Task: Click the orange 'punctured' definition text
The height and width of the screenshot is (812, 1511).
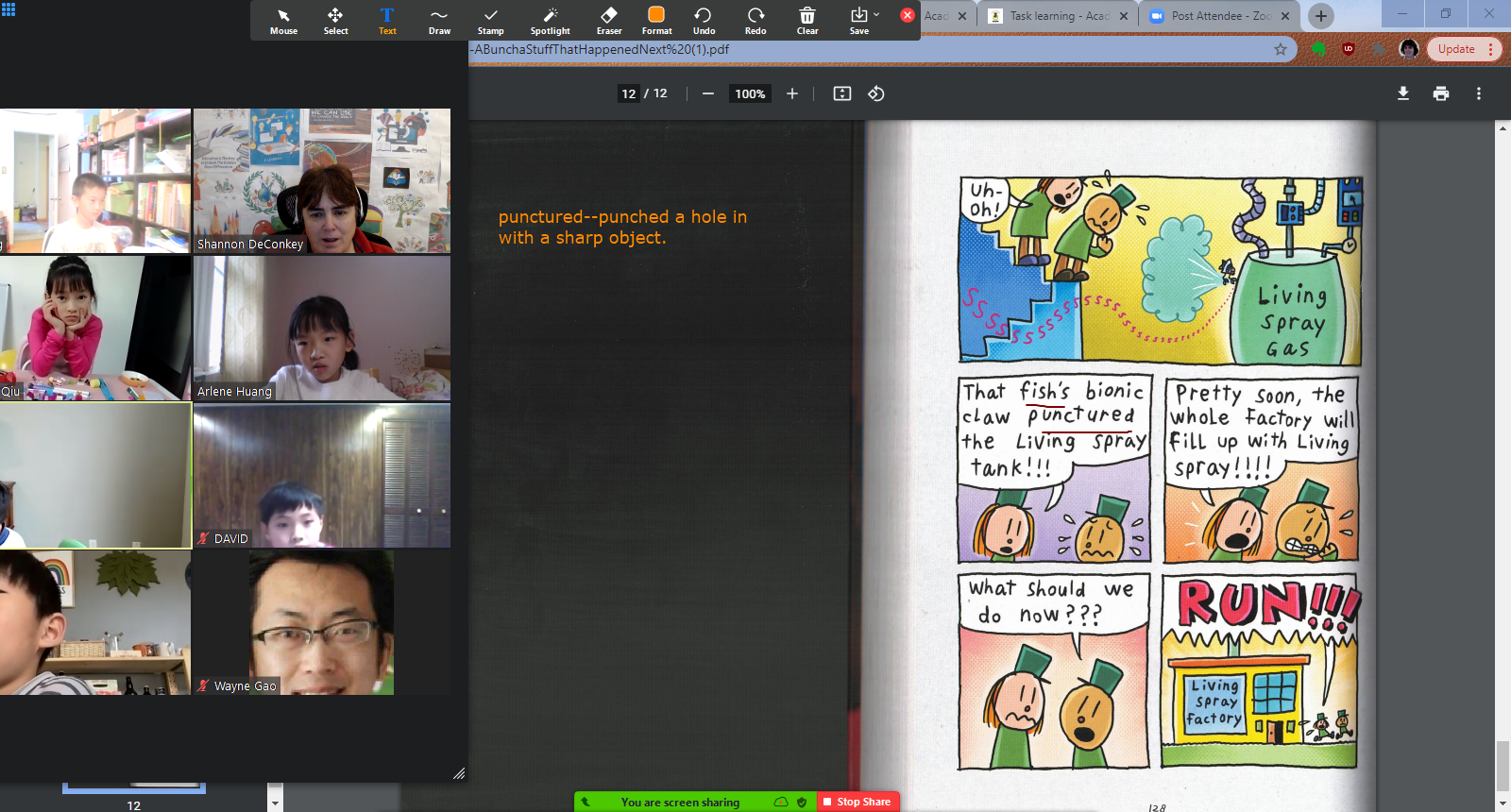Action: 623,227
